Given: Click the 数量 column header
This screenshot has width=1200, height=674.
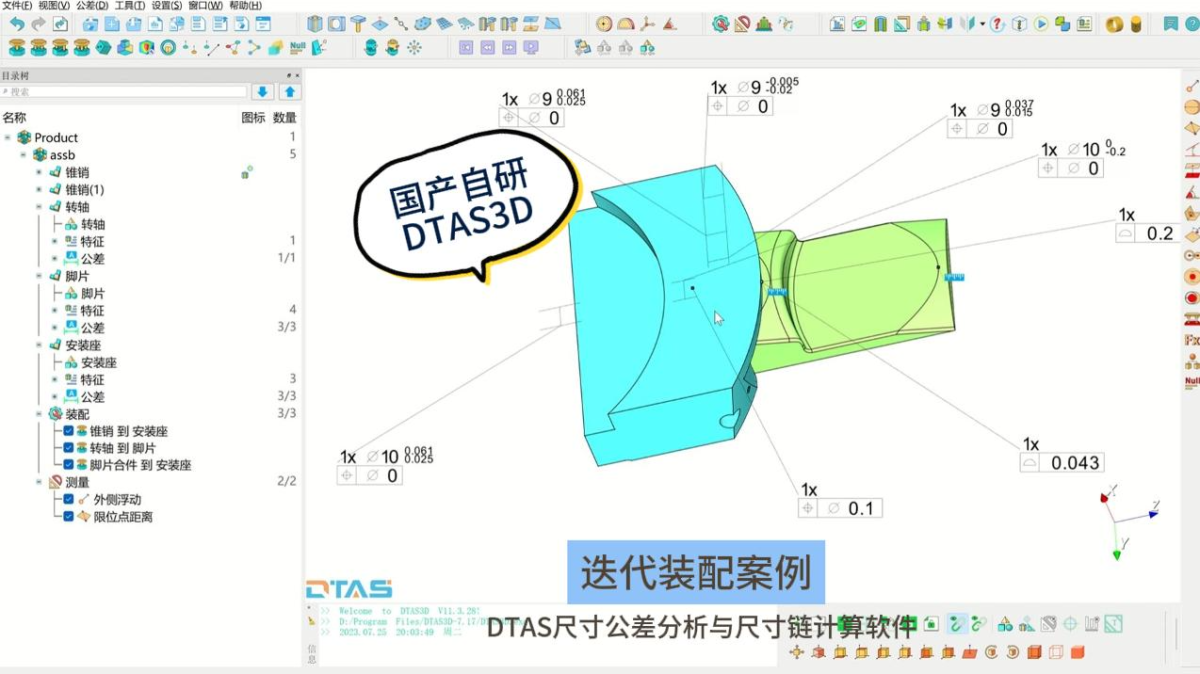Looking at the screenshot, I should [284, 118].
